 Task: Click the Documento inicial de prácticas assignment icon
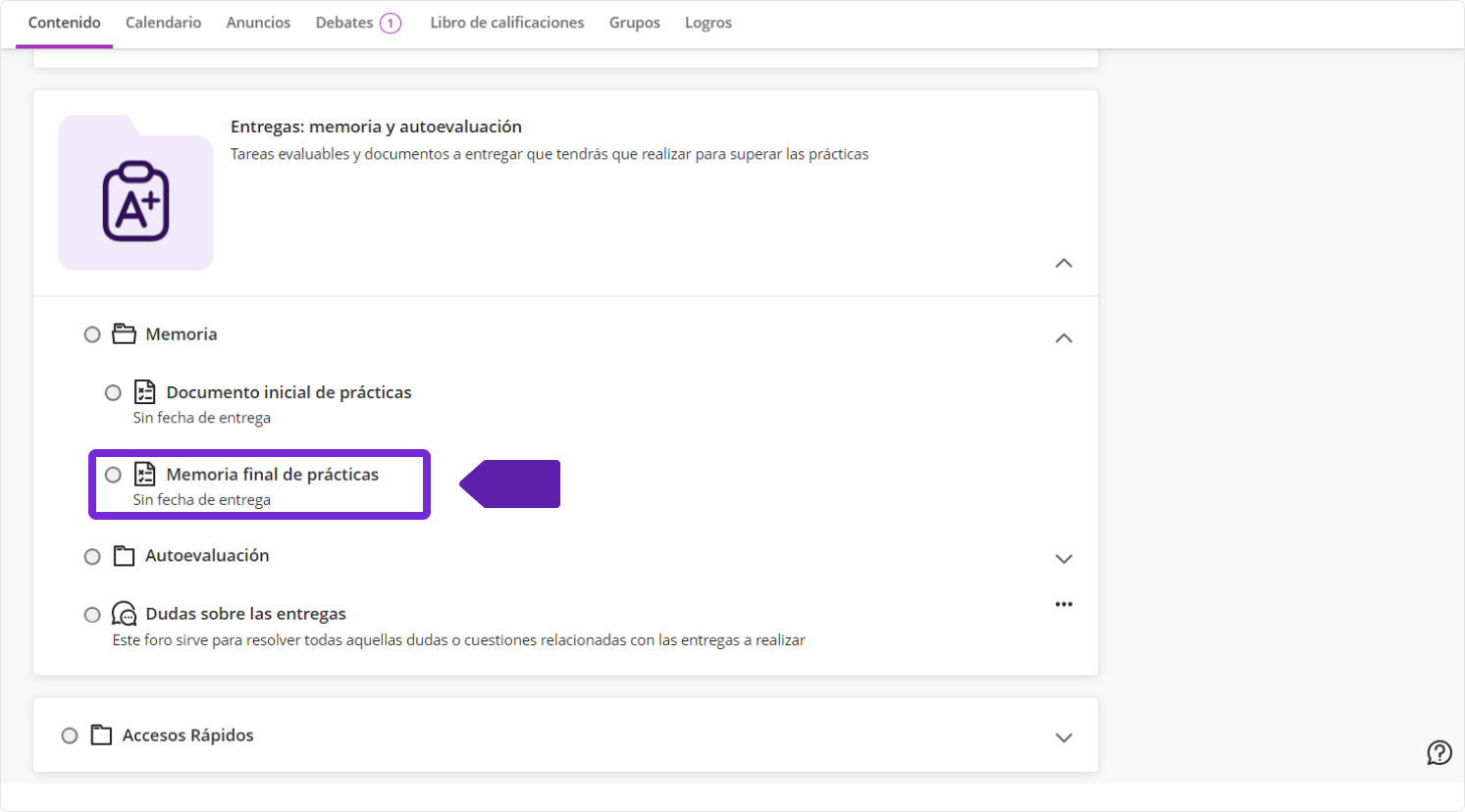(x=144, y=392)
